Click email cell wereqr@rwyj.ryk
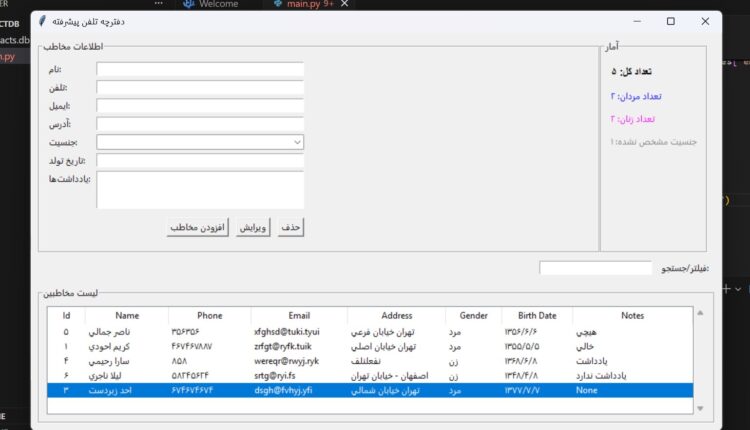 286,361
